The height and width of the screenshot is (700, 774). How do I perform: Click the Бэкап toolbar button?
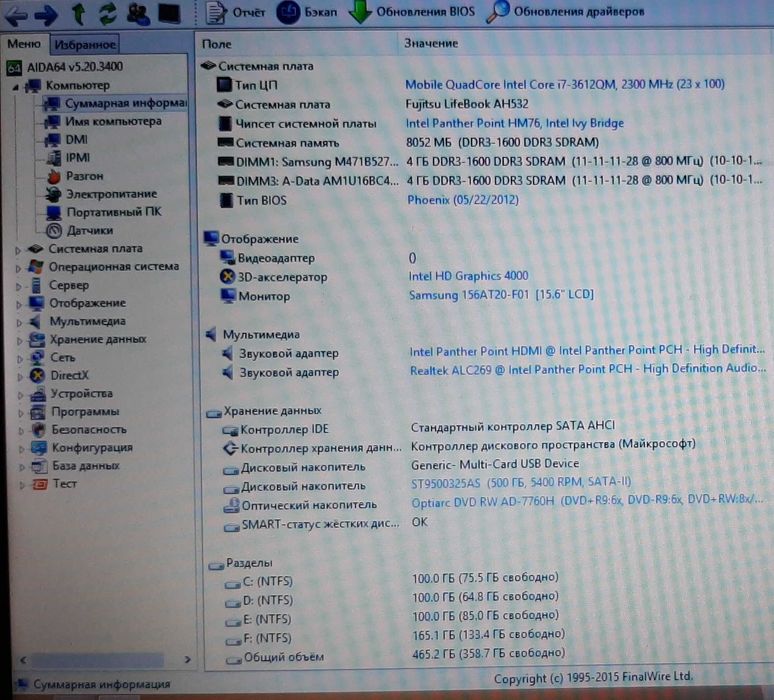307,12
